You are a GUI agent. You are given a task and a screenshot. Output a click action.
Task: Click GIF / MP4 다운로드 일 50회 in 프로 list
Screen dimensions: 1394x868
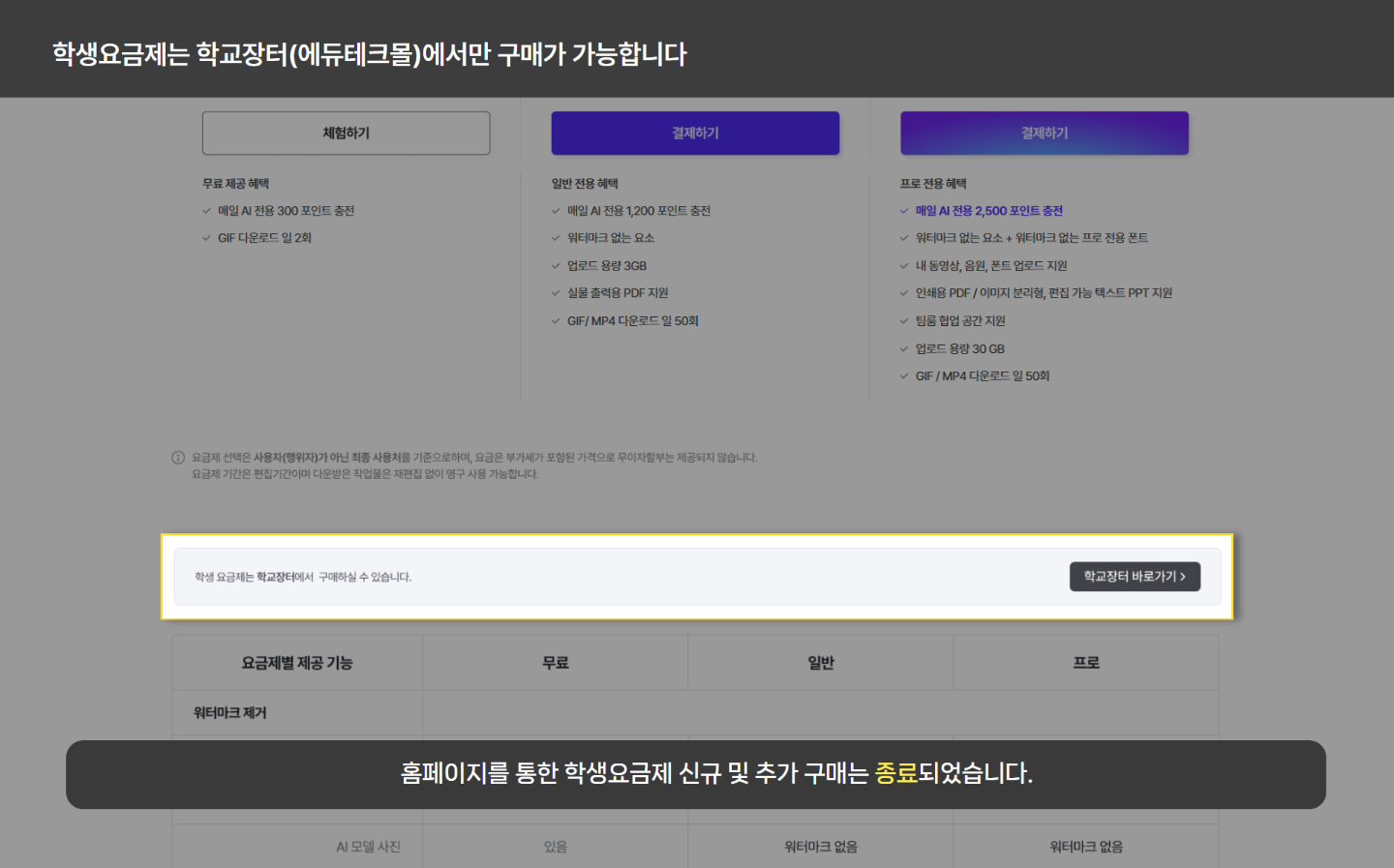tap(983, 376)
